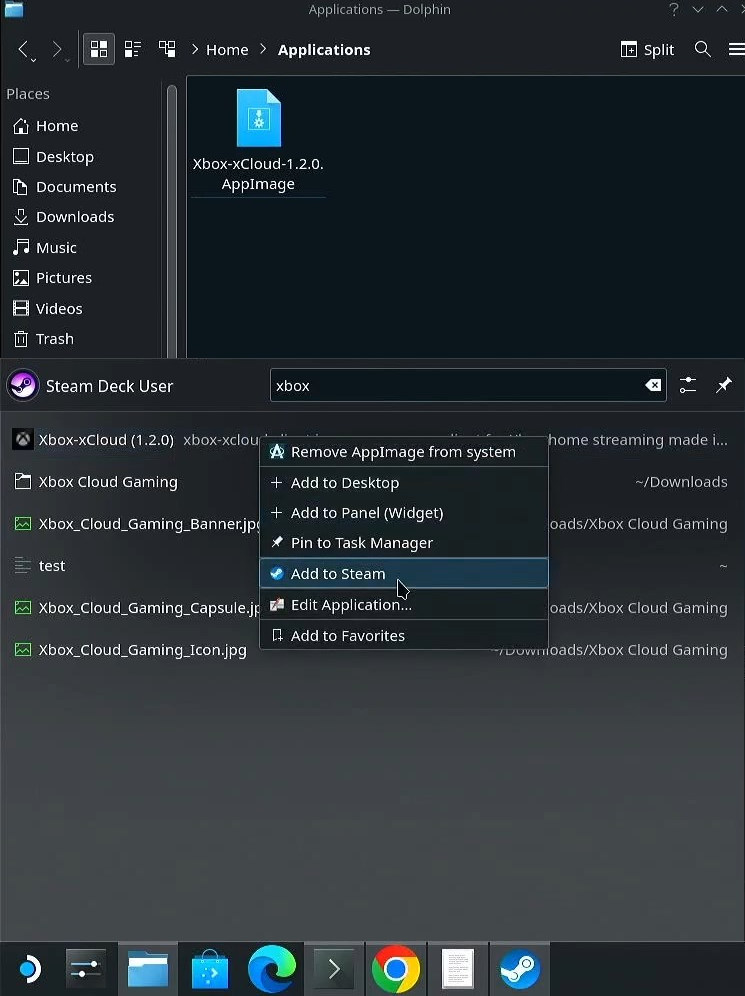Click Steam Deck User avatar
Screen dimensions: 745x996
[x=23, y=386]
